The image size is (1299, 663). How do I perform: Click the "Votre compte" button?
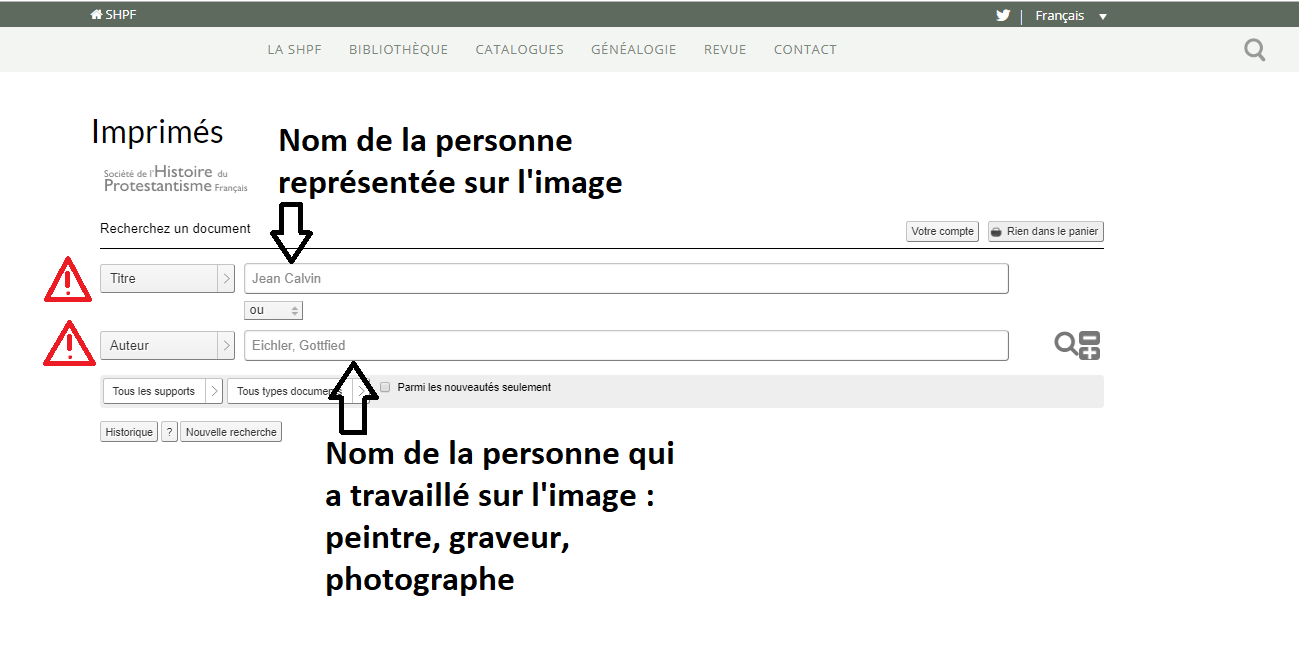pyautogui.click(x=942, y=231)
